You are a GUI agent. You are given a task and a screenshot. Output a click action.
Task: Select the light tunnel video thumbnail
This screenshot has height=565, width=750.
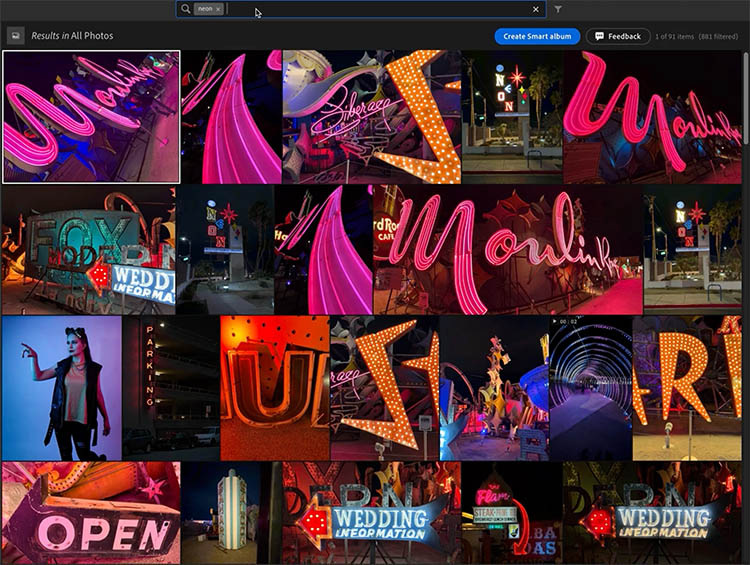(x=591, y=388)
